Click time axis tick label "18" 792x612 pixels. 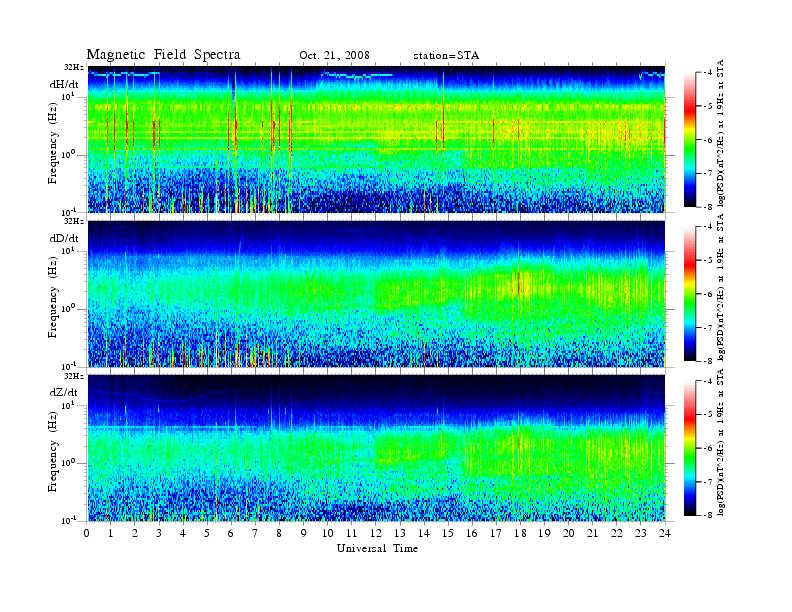click(520, 533)
